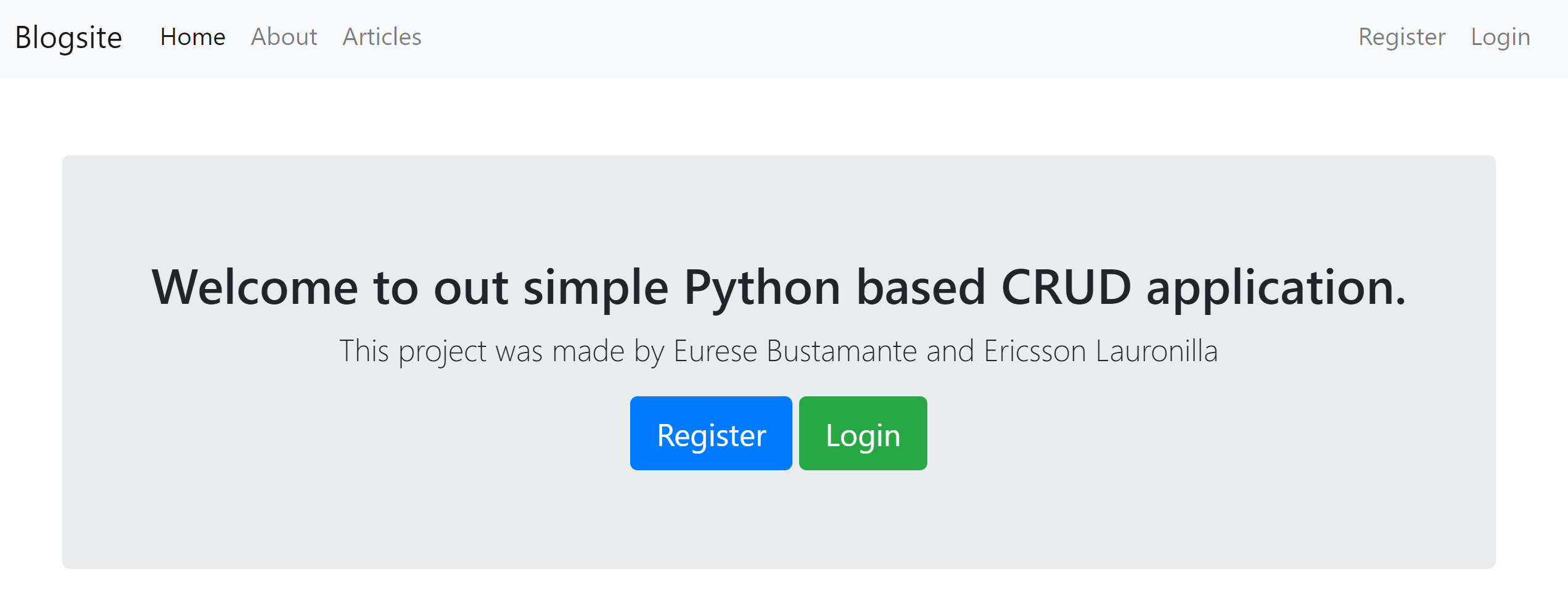Click Register in the top navigation bar
1568x612 pixels.
1402,37
